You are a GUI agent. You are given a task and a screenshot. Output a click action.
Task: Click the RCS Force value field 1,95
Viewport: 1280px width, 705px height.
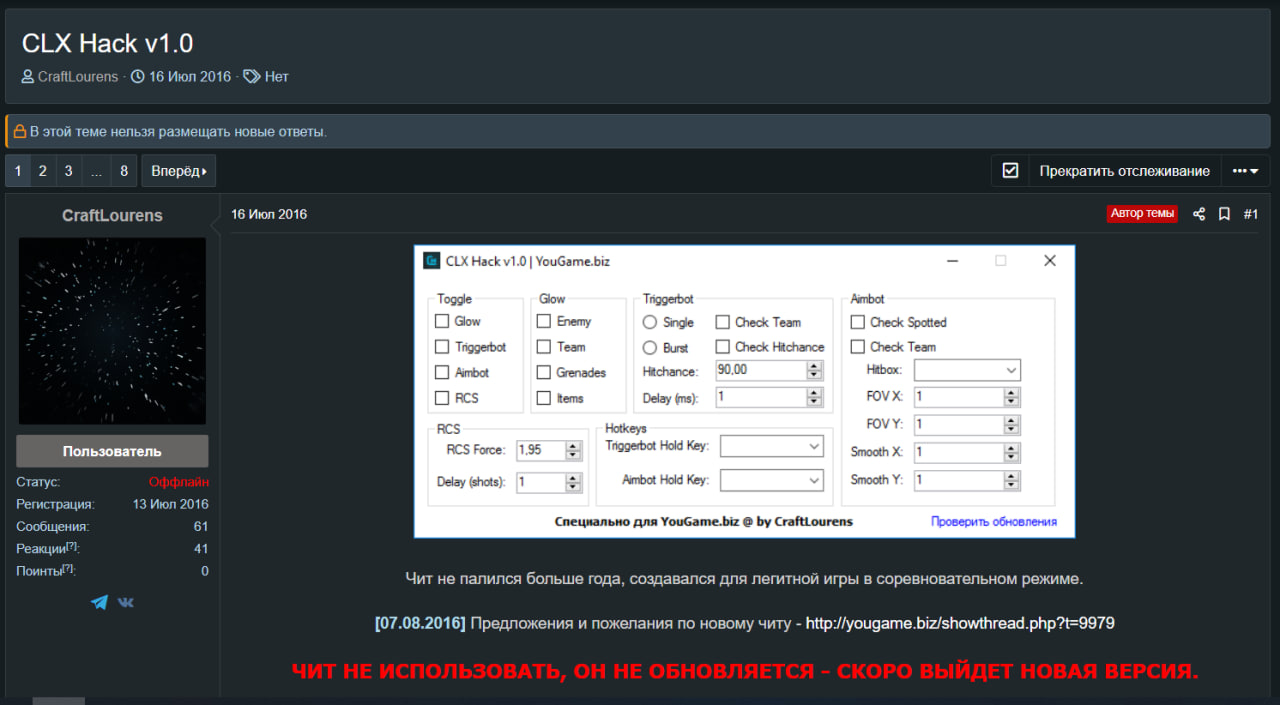pos(541,450)
